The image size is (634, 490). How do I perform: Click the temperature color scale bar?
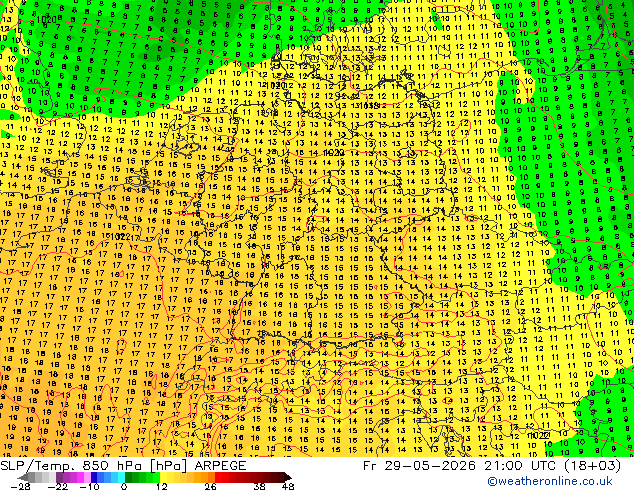click(155, 477)
